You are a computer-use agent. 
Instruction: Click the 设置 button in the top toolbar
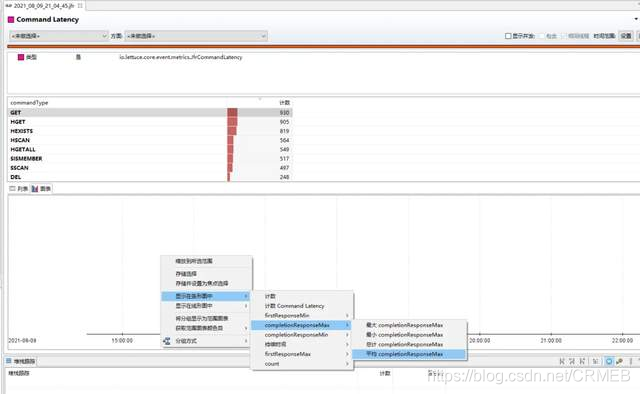click(626, 36)
